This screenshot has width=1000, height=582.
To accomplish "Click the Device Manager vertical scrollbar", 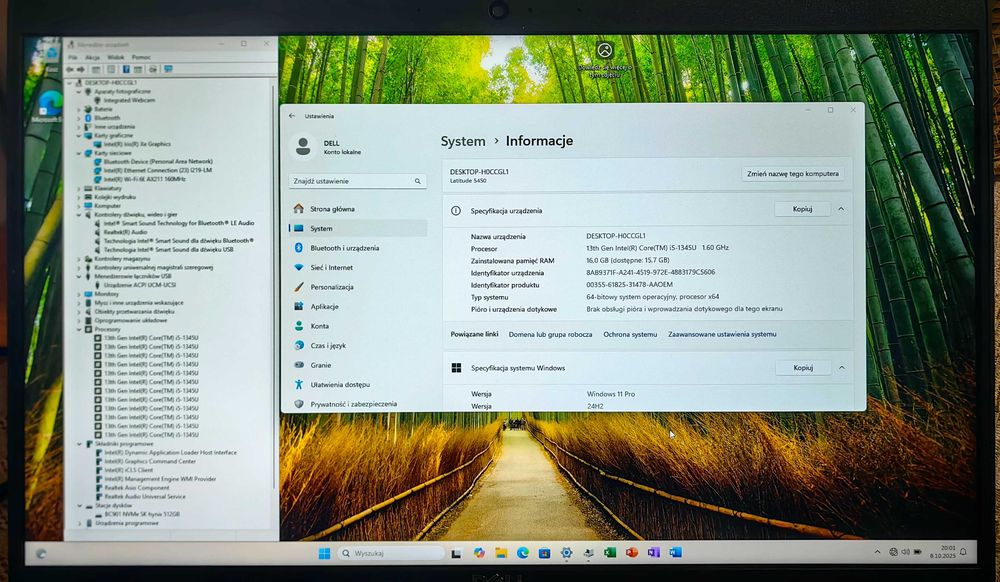I will tap(274, 287).
